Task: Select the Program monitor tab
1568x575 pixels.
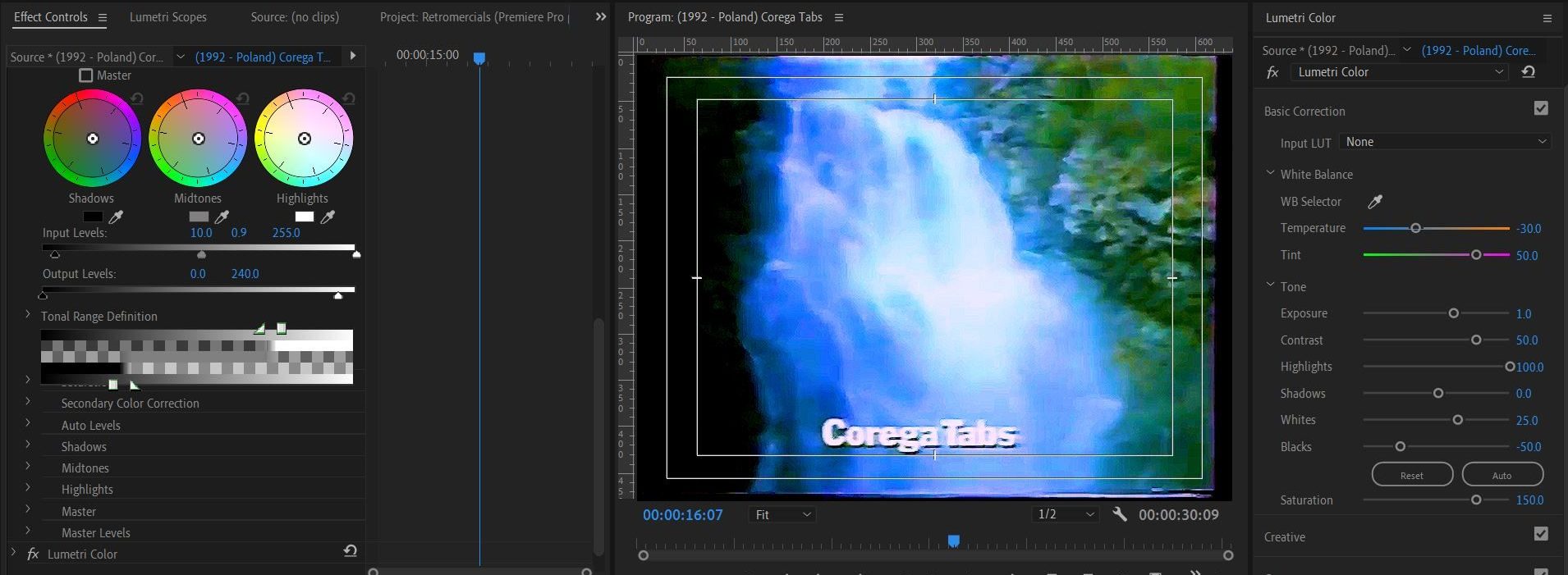Action: [x=725, y=17]
